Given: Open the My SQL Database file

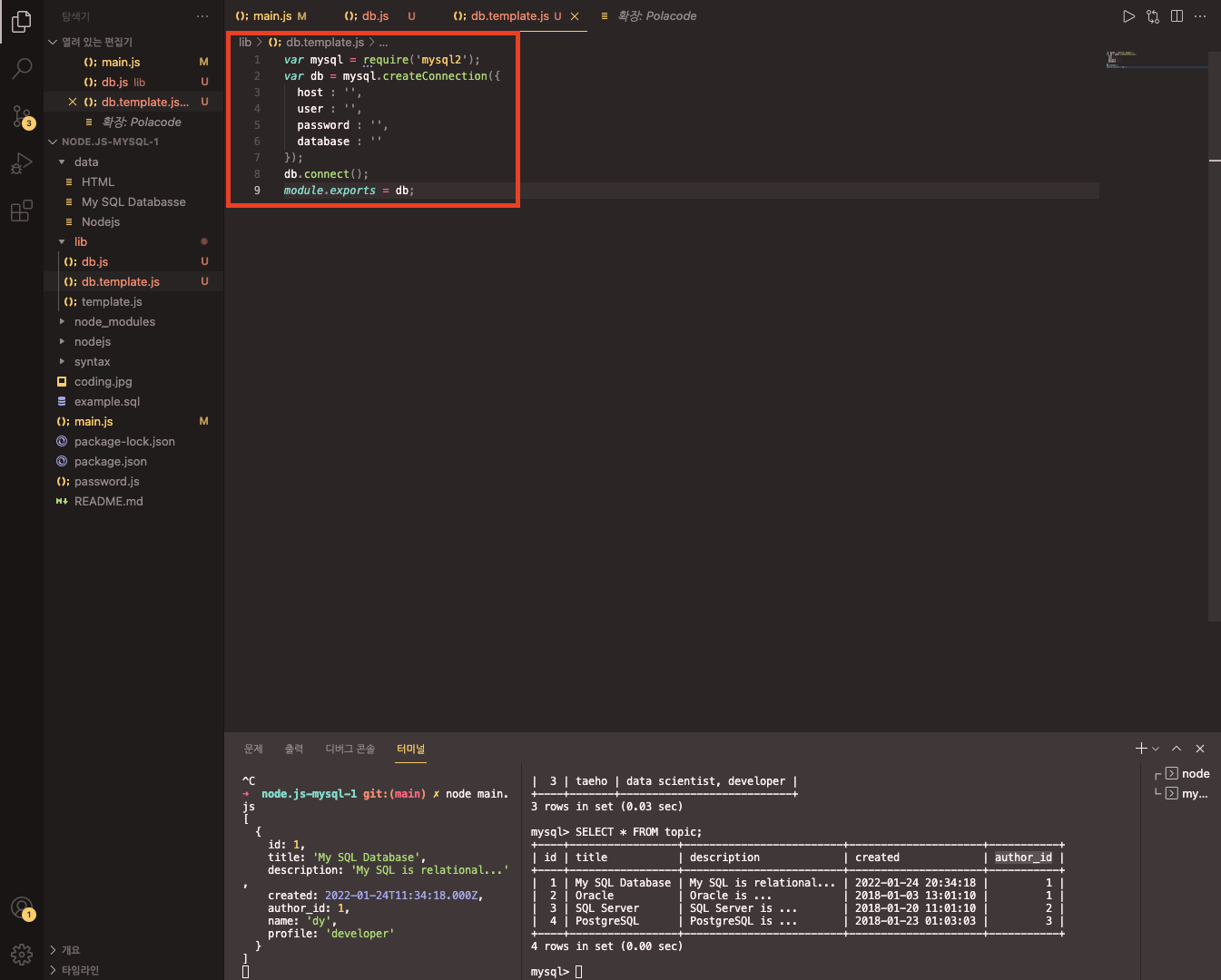Looking at the screenshot, I should point(133,201).
